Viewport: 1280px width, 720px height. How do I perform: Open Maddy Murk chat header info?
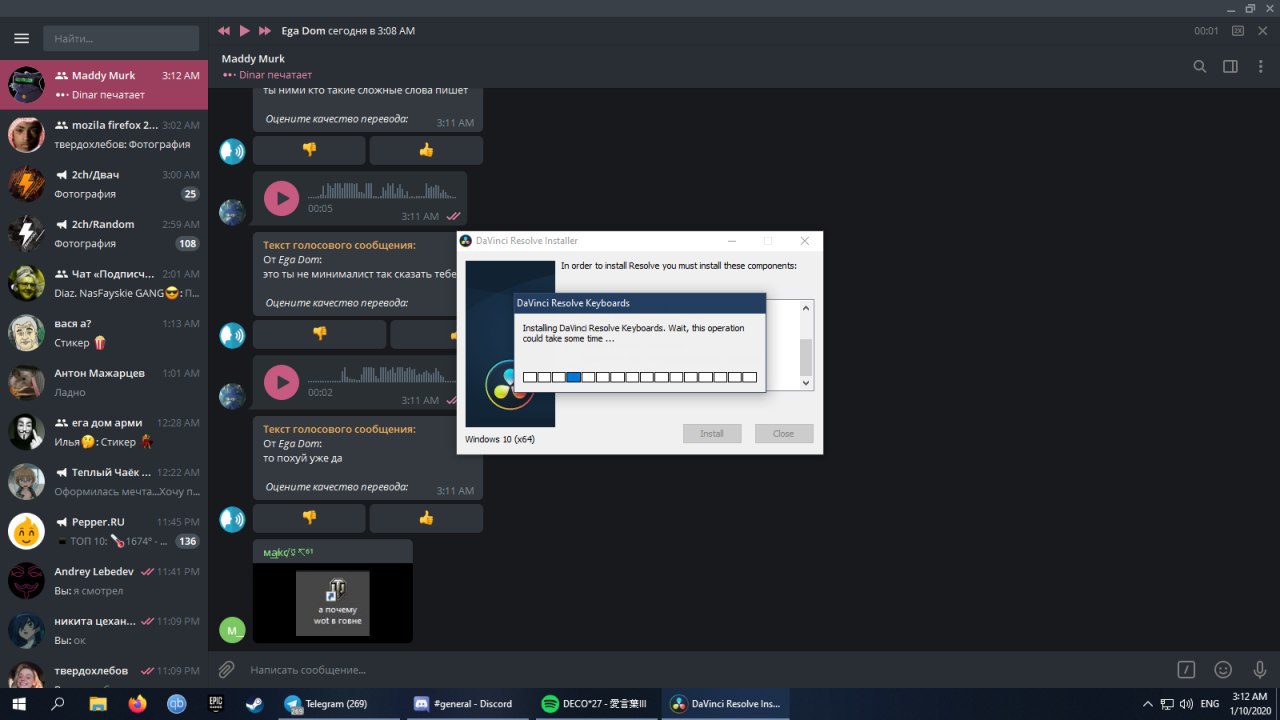[253, 59]
